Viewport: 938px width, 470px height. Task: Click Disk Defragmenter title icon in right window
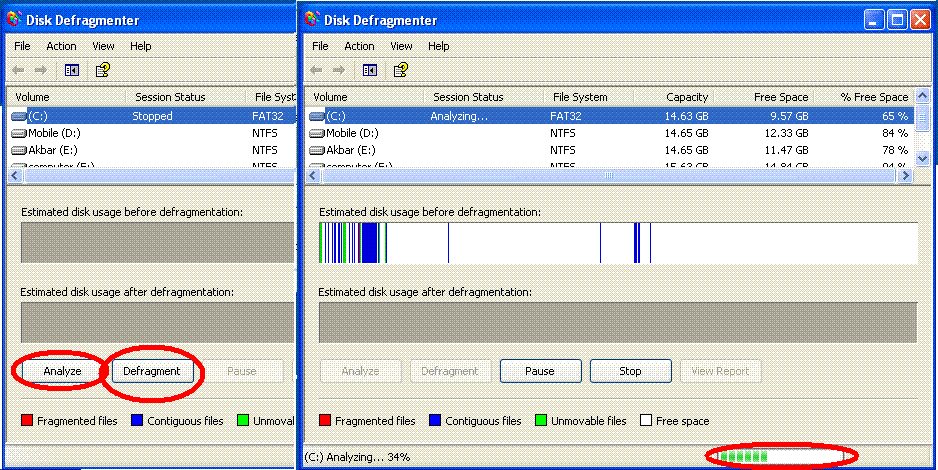(x=312, y=20)
